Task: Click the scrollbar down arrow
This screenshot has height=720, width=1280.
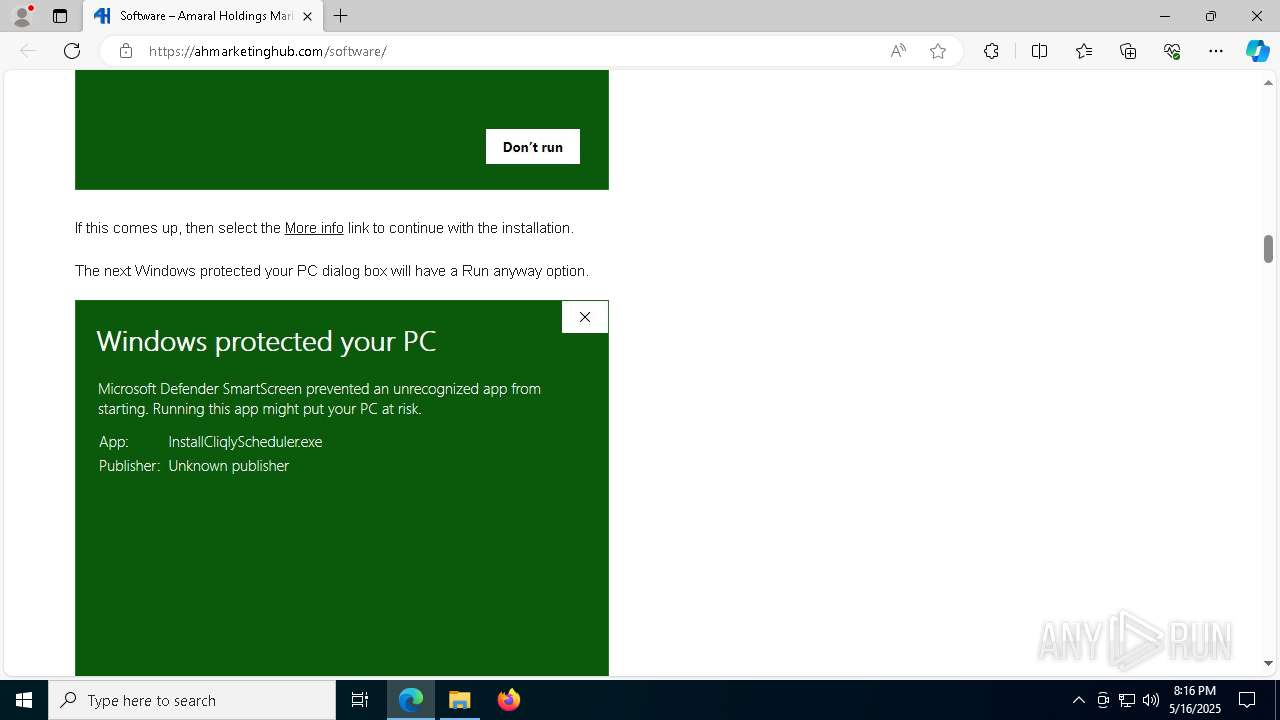Action: click(1268, 663)
